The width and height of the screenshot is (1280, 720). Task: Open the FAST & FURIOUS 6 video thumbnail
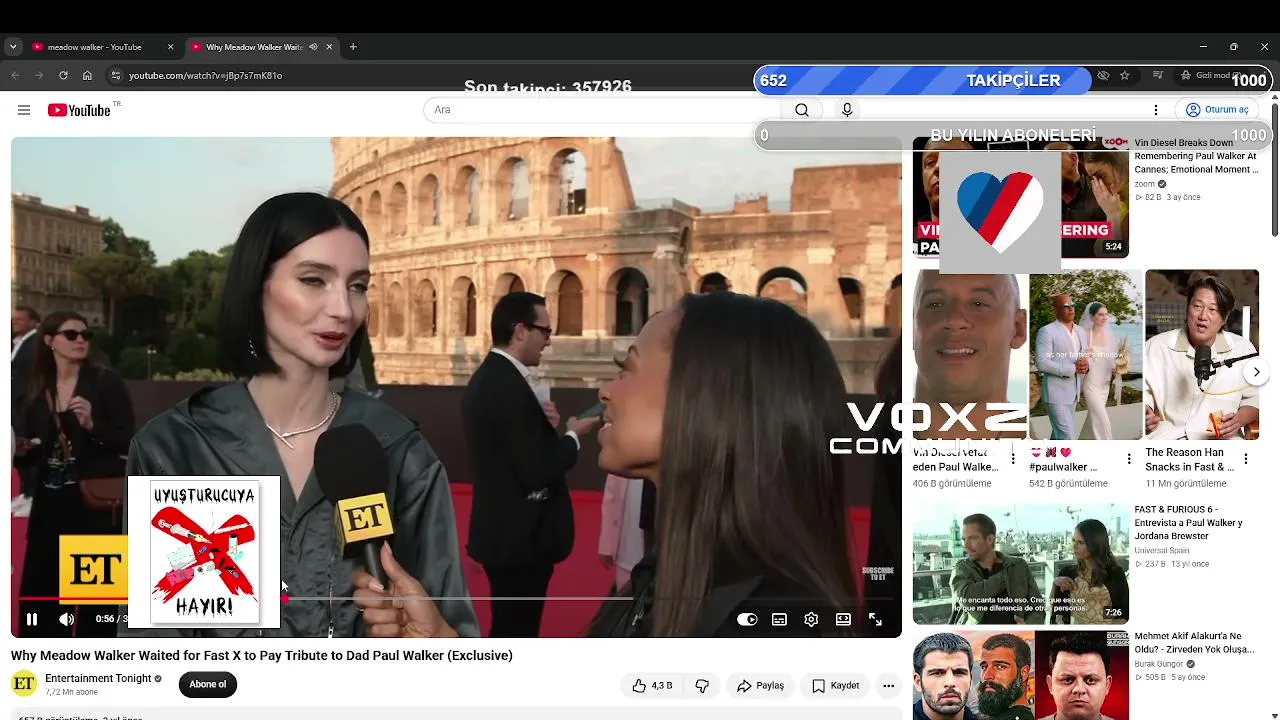click(1021, 564)
